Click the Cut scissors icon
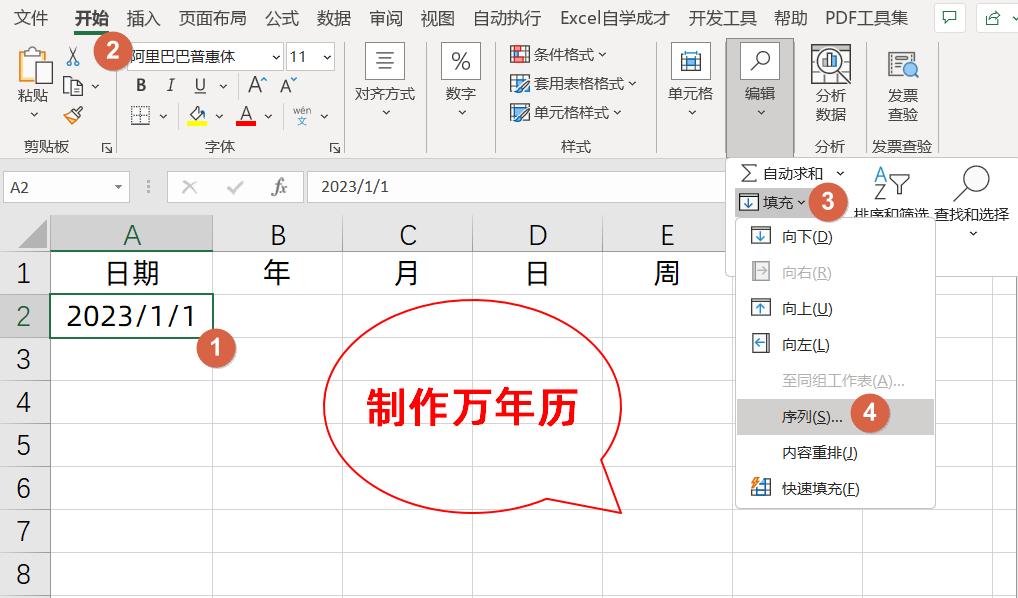The height and width of the screenshot is (598, 1018). pyautogui.click(x=72, y=55)
